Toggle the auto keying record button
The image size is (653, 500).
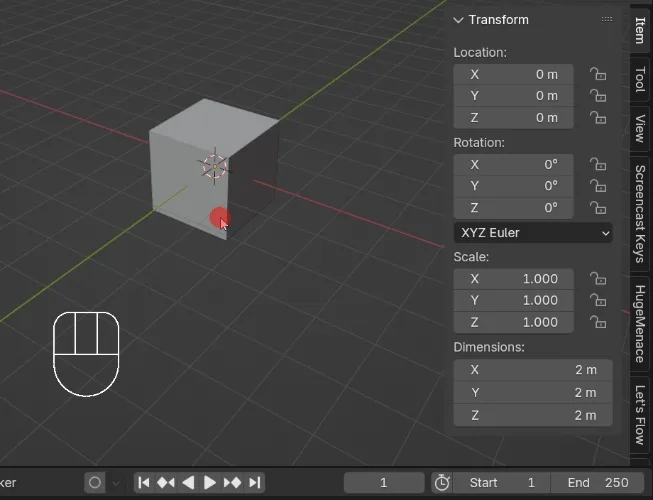(95, 483)
